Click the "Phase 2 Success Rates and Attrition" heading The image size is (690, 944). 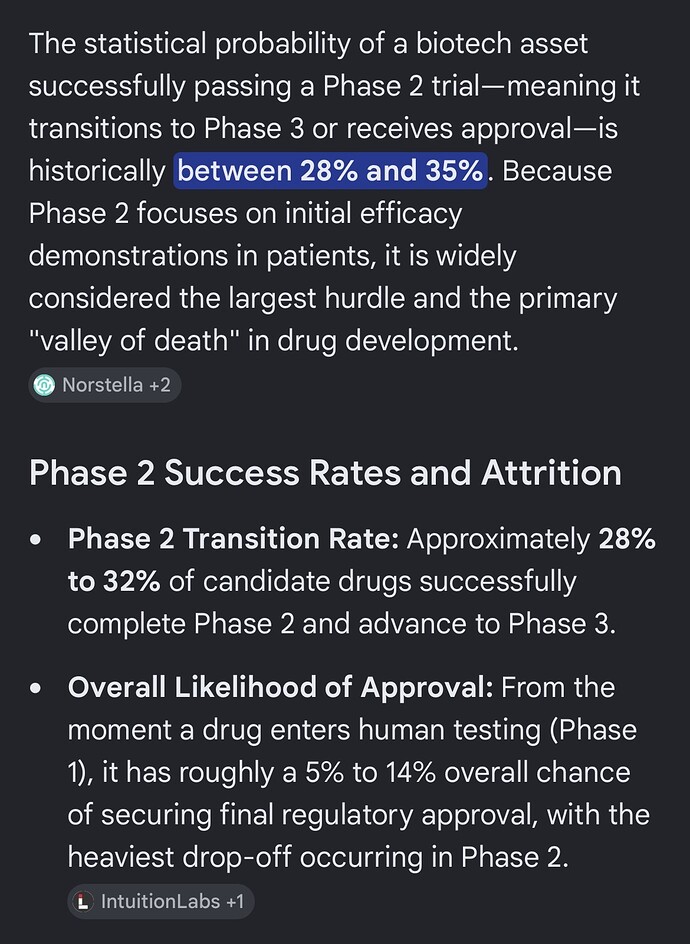(325, 473)
